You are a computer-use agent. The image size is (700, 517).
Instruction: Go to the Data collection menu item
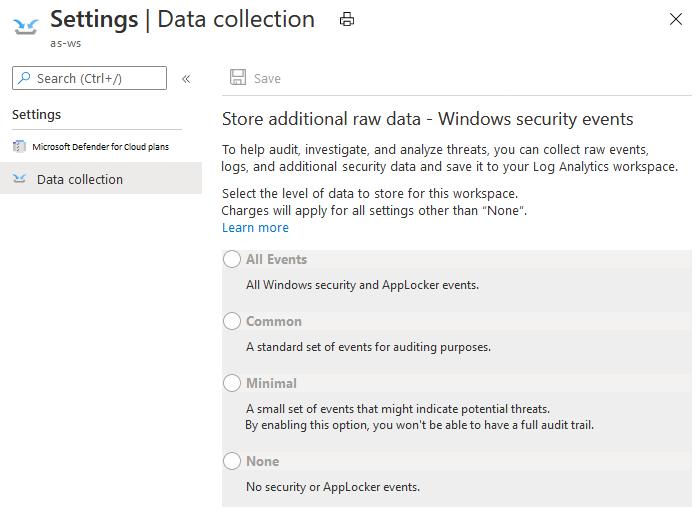point(80,179)
